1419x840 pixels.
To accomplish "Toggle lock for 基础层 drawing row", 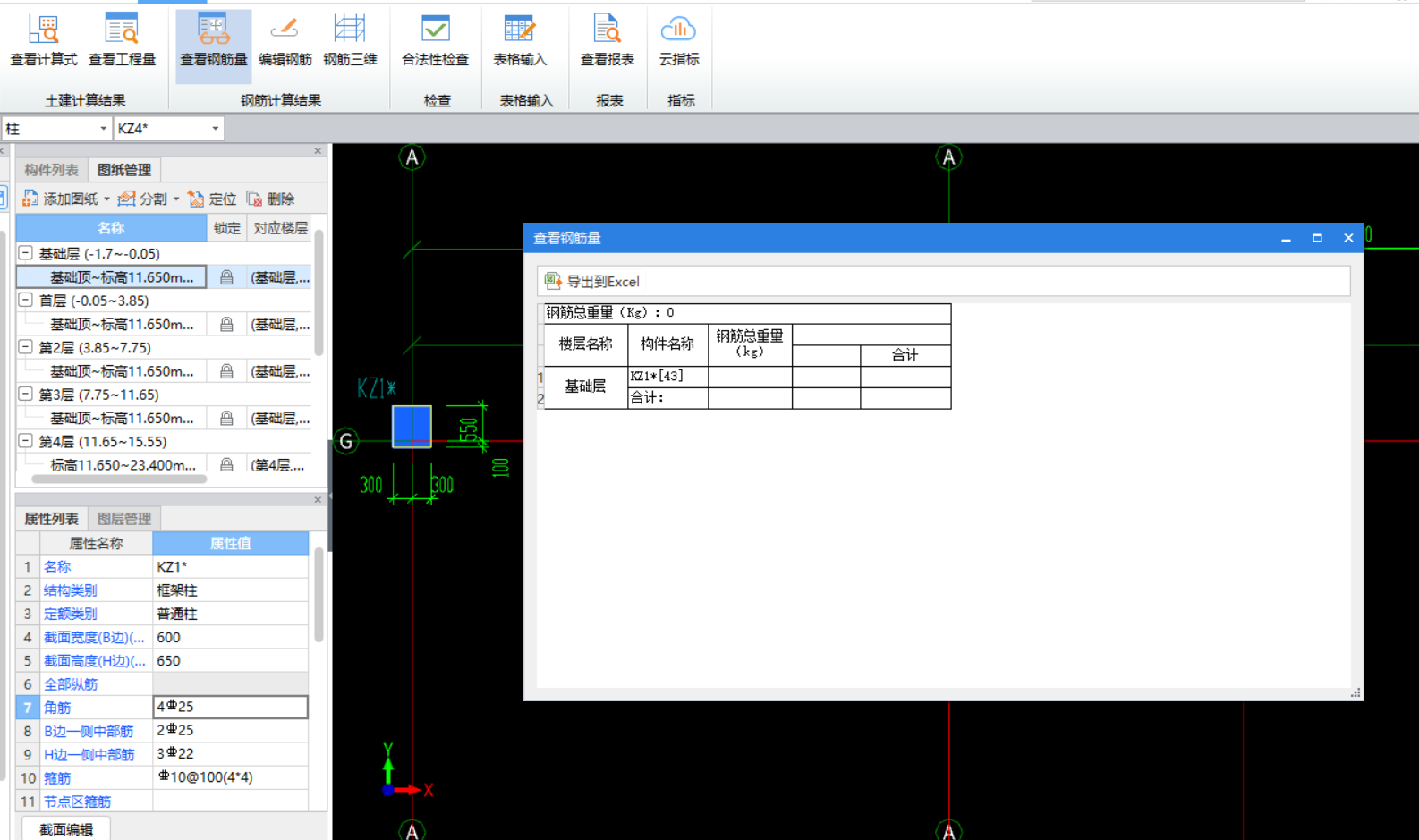I will tap(226, 277).
